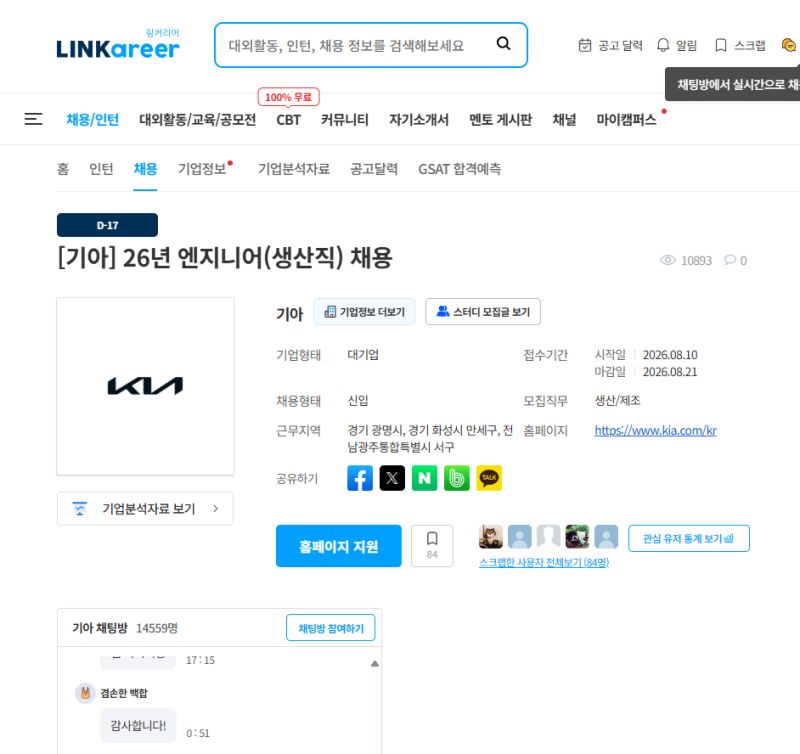Screen dimensions: 800x754
Task: Click 기업정보 더보기 button
Action: point(364,312)
